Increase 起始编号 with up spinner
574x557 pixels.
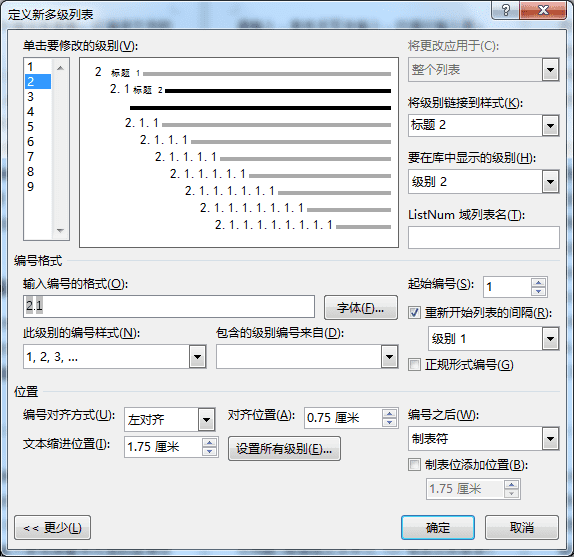coord(538,283)
